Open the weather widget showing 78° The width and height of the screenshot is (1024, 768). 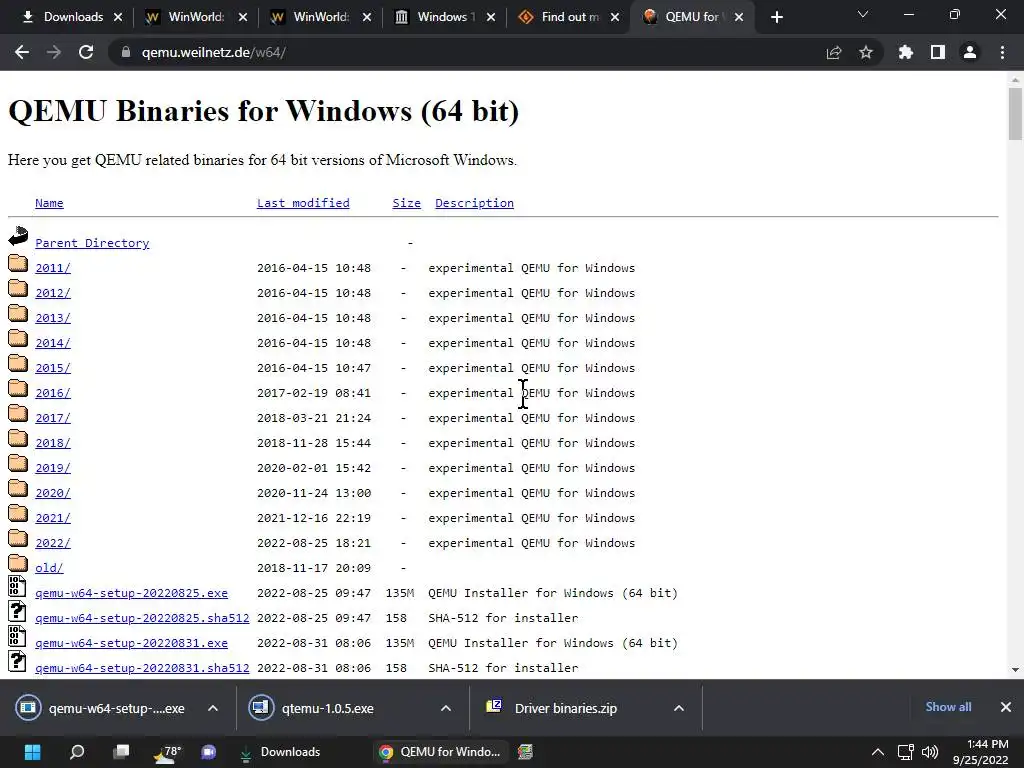(166, 752)
